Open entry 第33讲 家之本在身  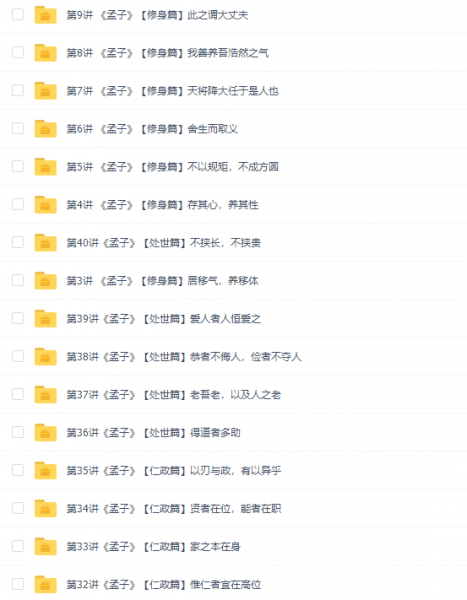pos(153,546)
